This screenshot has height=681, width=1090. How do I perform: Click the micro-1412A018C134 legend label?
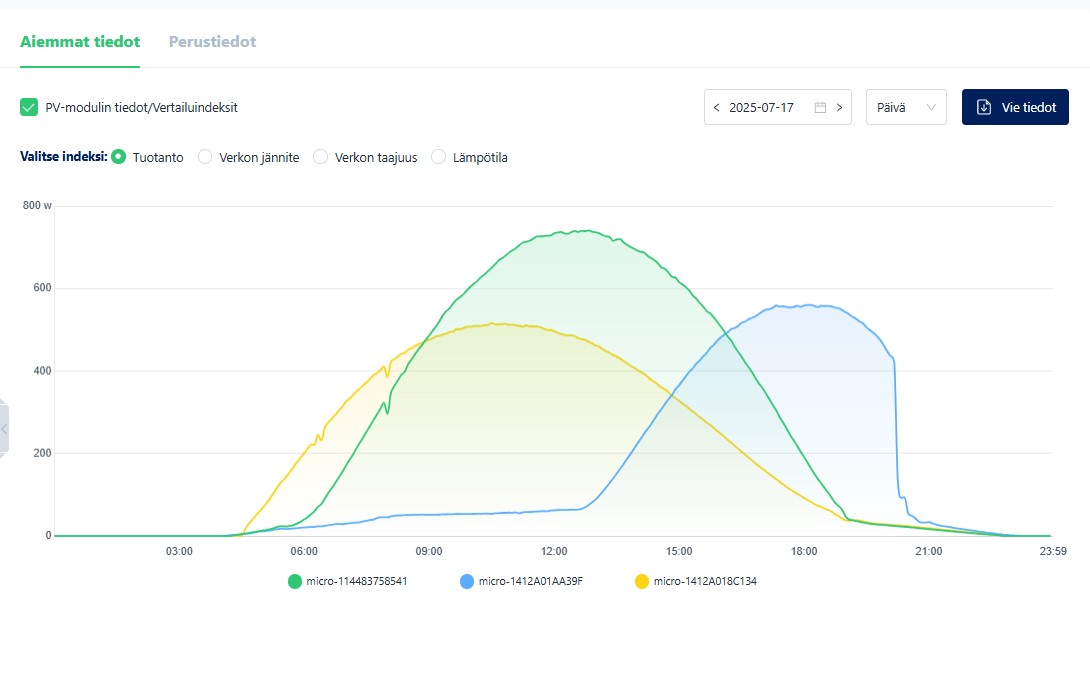tap(705, 581)
